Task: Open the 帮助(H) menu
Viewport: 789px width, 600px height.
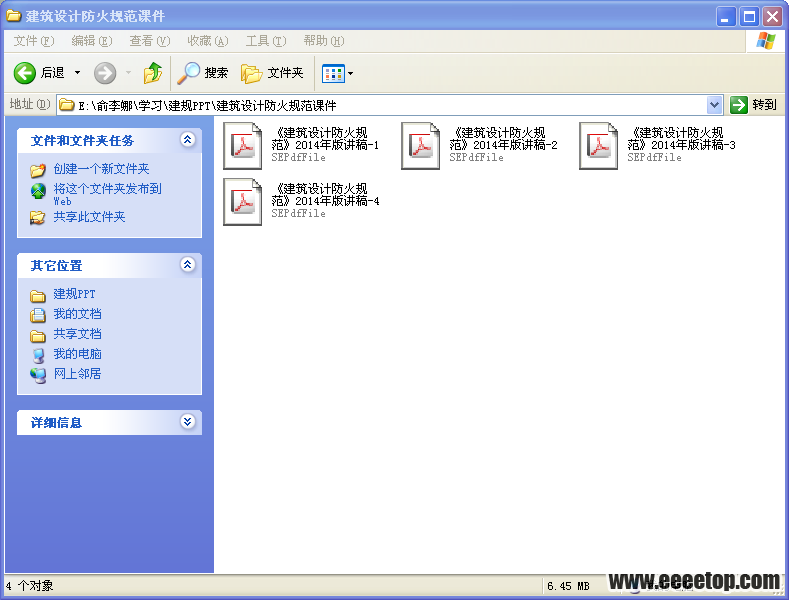Action: tap(324, 41)
